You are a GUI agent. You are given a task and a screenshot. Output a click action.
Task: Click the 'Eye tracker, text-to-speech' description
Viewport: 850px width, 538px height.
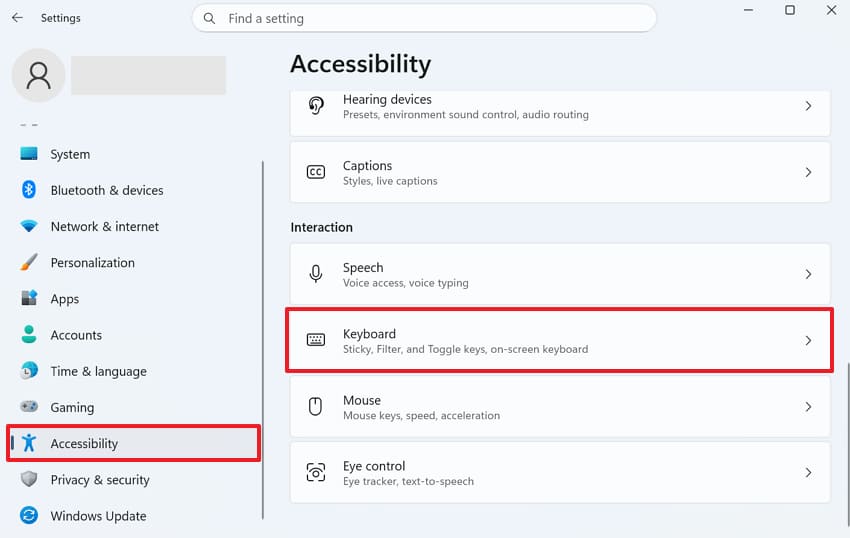[408, 481]
